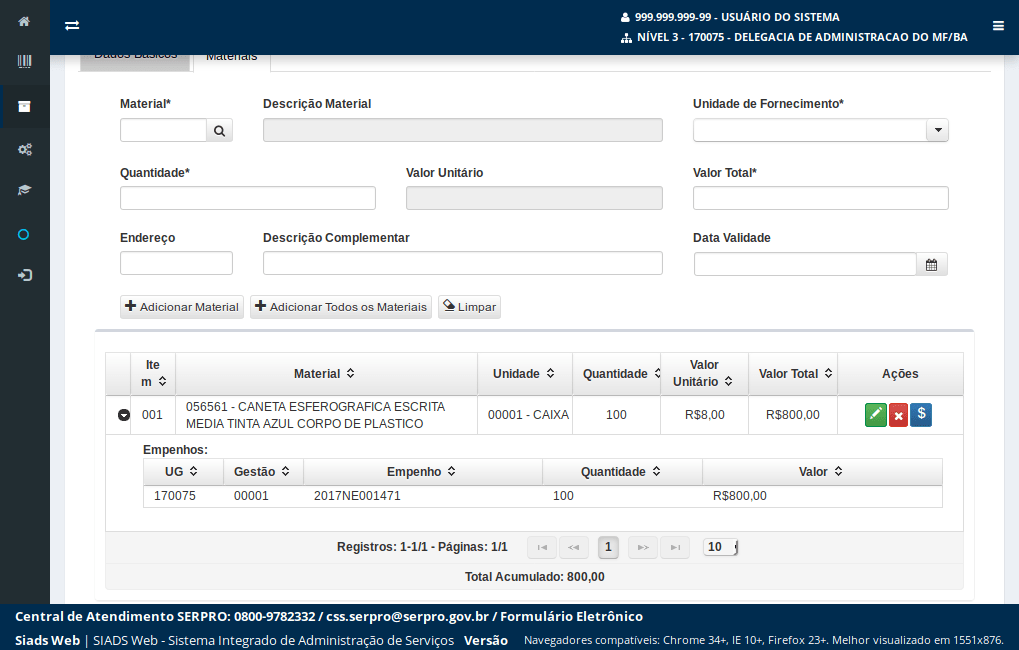Sort Empenhos by Quantidade column
The height and width of the screenshot is (650, 1019).
(622, 472)
